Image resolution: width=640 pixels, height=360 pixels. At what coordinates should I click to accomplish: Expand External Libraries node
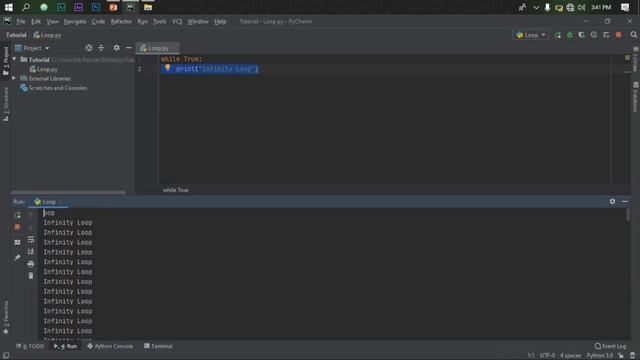click(15, 78)
